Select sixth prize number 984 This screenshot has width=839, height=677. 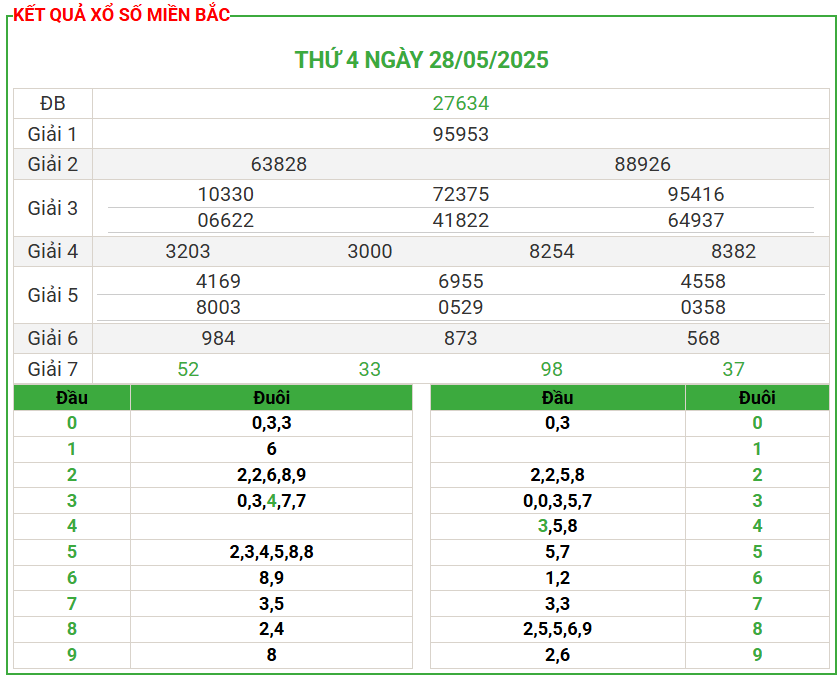pos(218,338)
